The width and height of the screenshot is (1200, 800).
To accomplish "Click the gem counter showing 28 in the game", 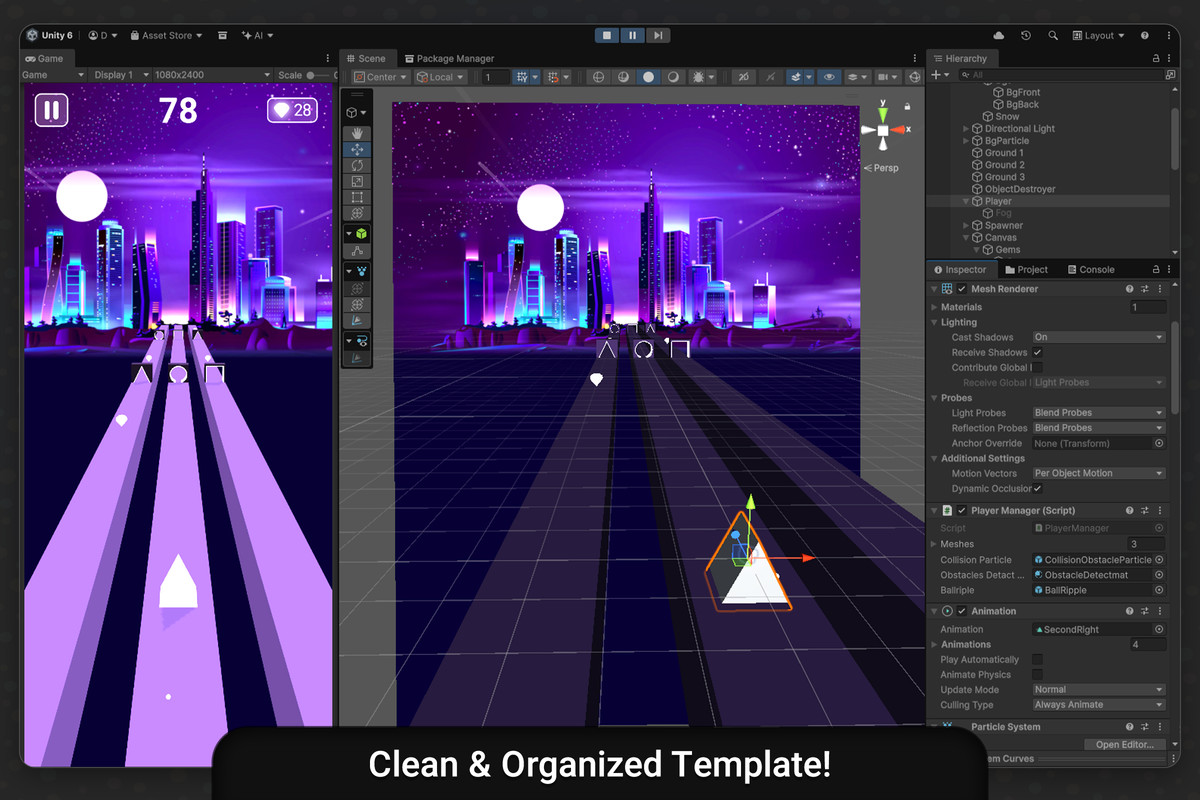I will (x=292, y=110).
